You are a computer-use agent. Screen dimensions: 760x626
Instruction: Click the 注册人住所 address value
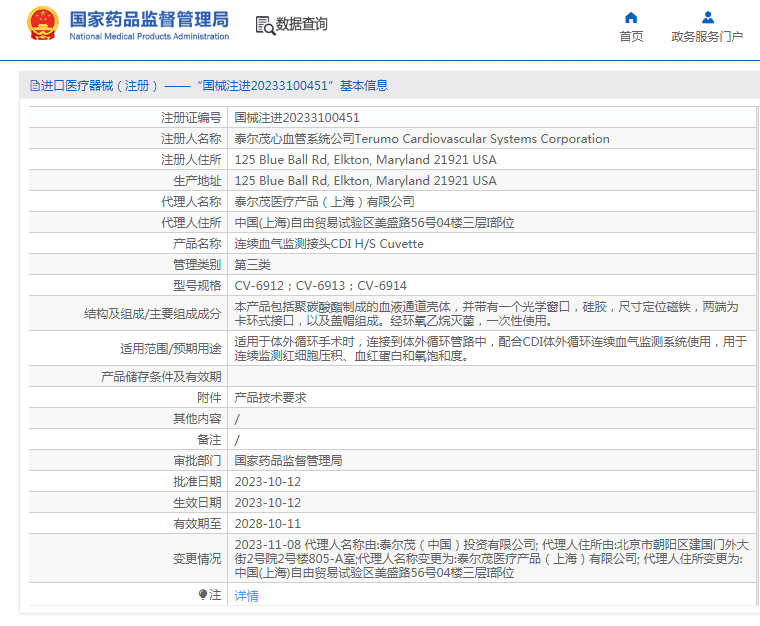365,159
